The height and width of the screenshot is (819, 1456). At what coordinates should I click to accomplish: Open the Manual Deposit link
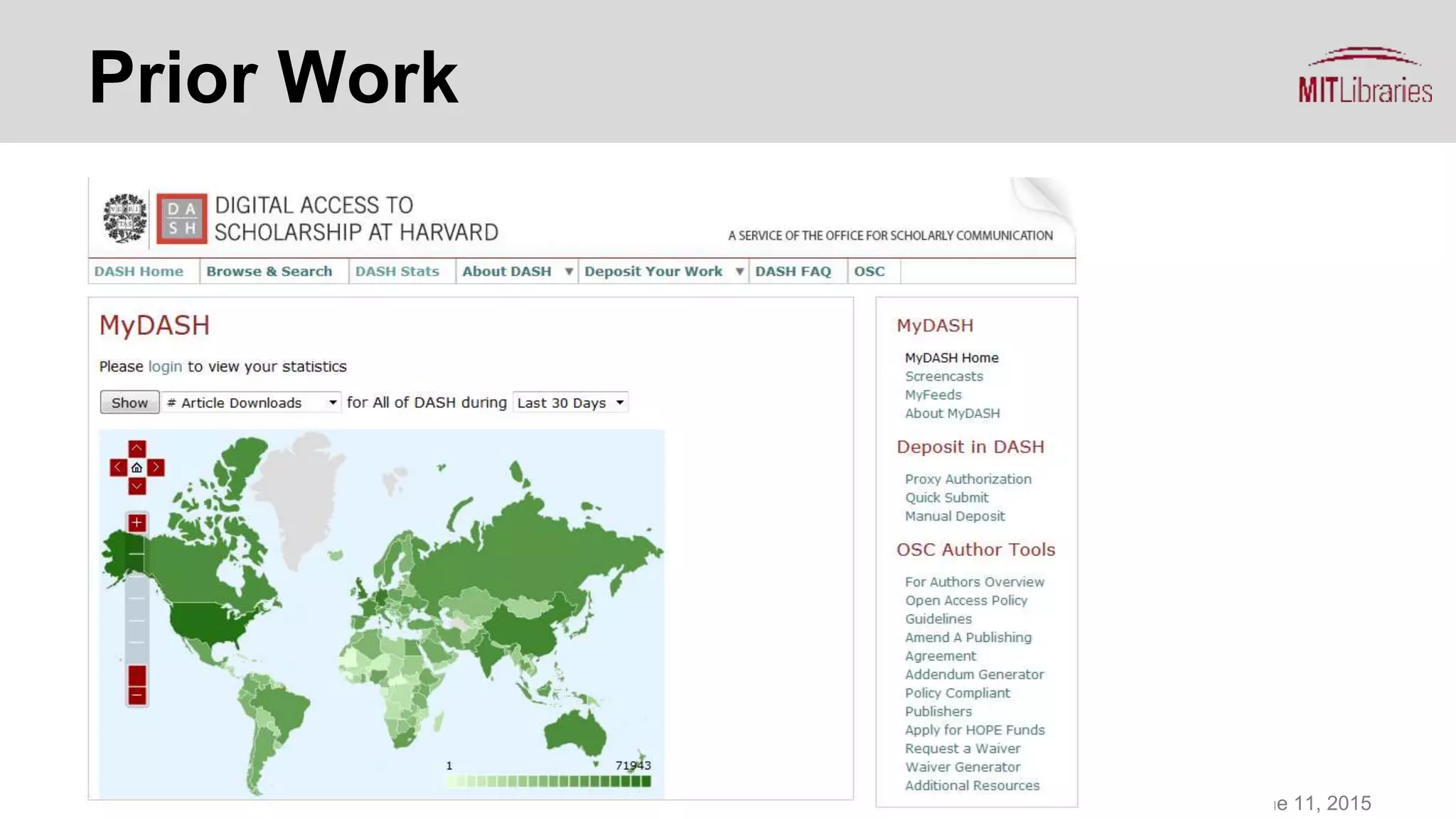pyautogui.click(x=955, y=516)
